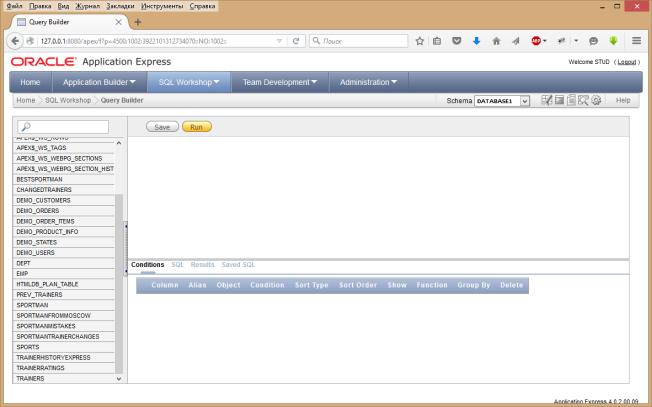This screenshot has height=407, width=652.
Task: Switch to the Conditions tab
Action: point(148,265)
